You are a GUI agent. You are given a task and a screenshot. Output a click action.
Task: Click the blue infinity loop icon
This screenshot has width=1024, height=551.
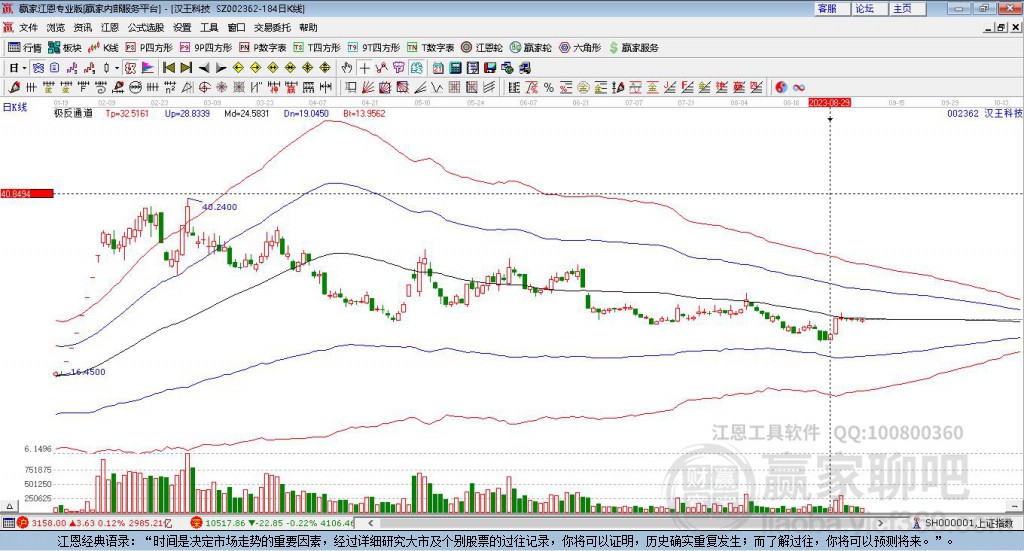coord(799,87)
